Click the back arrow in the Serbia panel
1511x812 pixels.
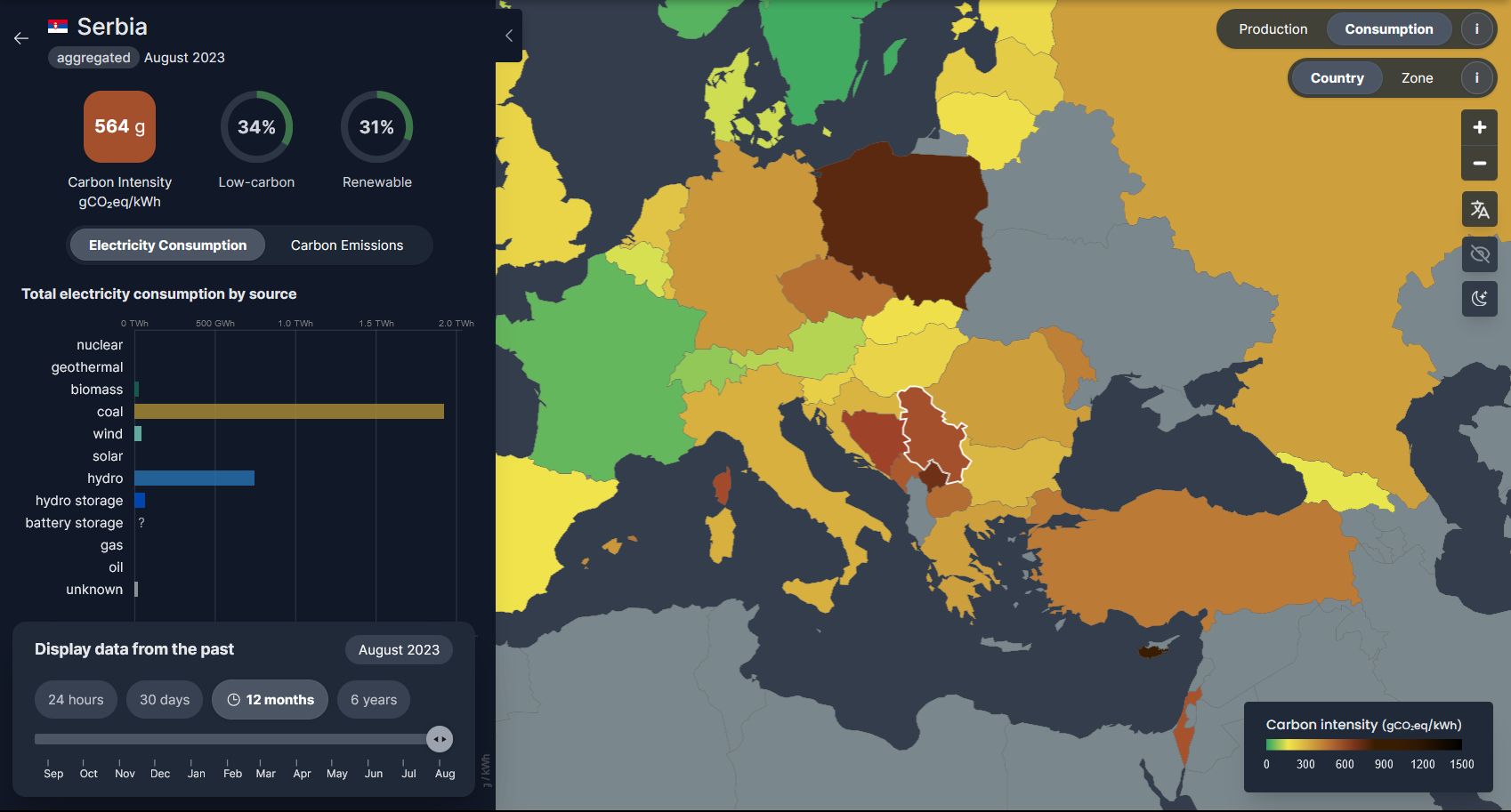point(20,38)
